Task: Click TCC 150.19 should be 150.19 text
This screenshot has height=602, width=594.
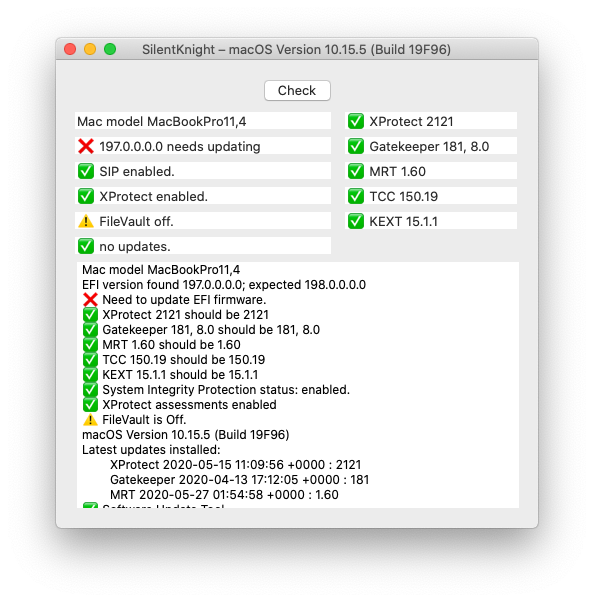Action: point(184,360)
